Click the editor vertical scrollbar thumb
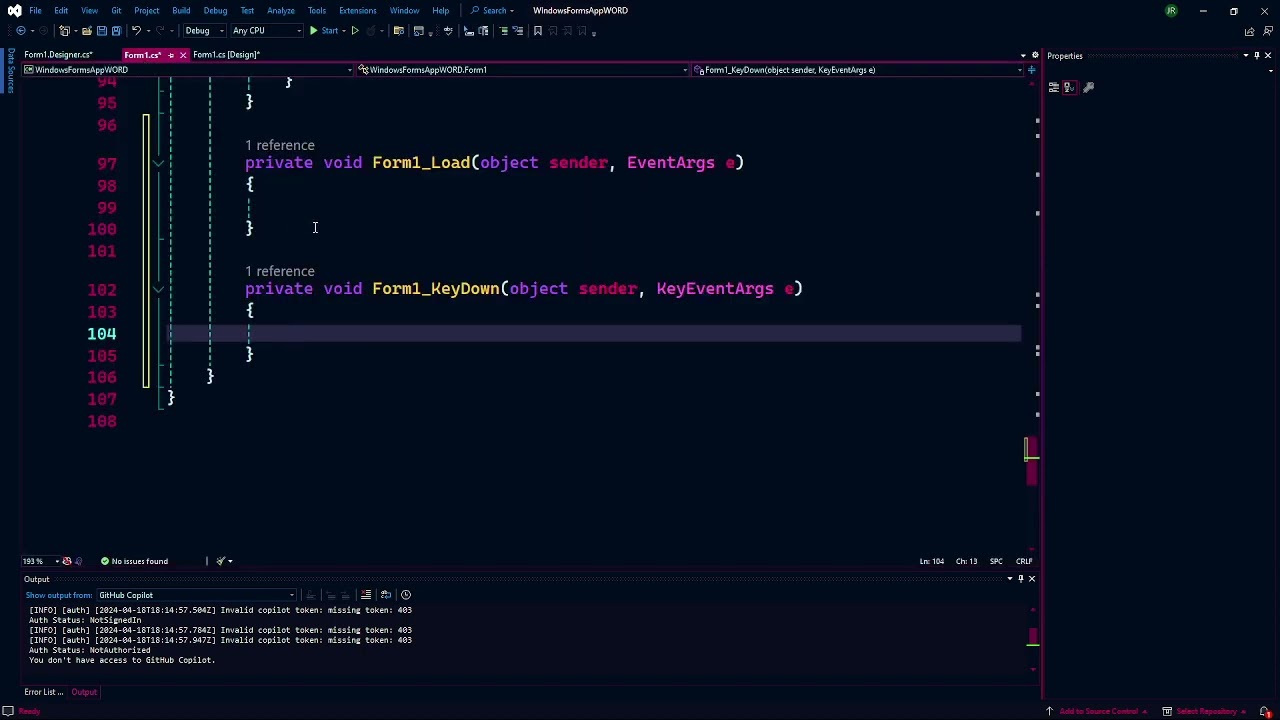 click(1032, 462)
